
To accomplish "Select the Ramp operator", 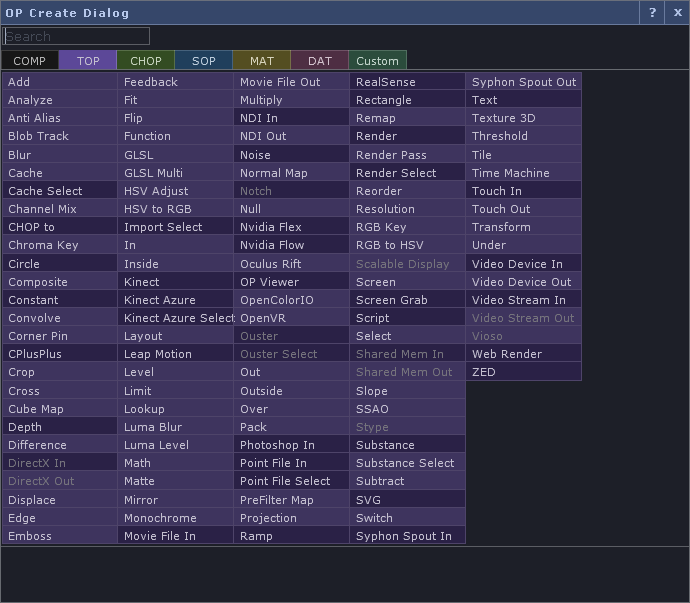I will coord(291,536).
